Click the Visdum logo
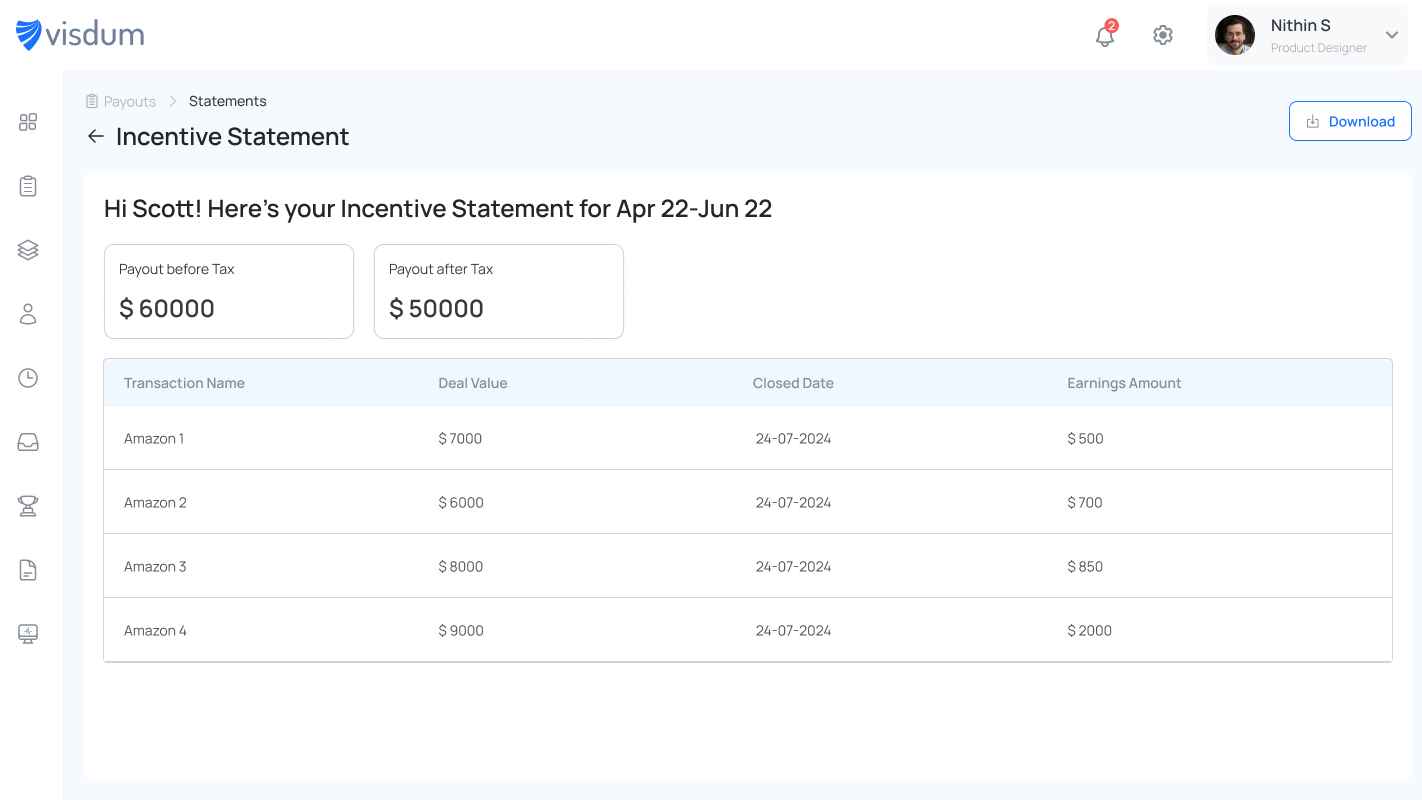 coord(80,35)
